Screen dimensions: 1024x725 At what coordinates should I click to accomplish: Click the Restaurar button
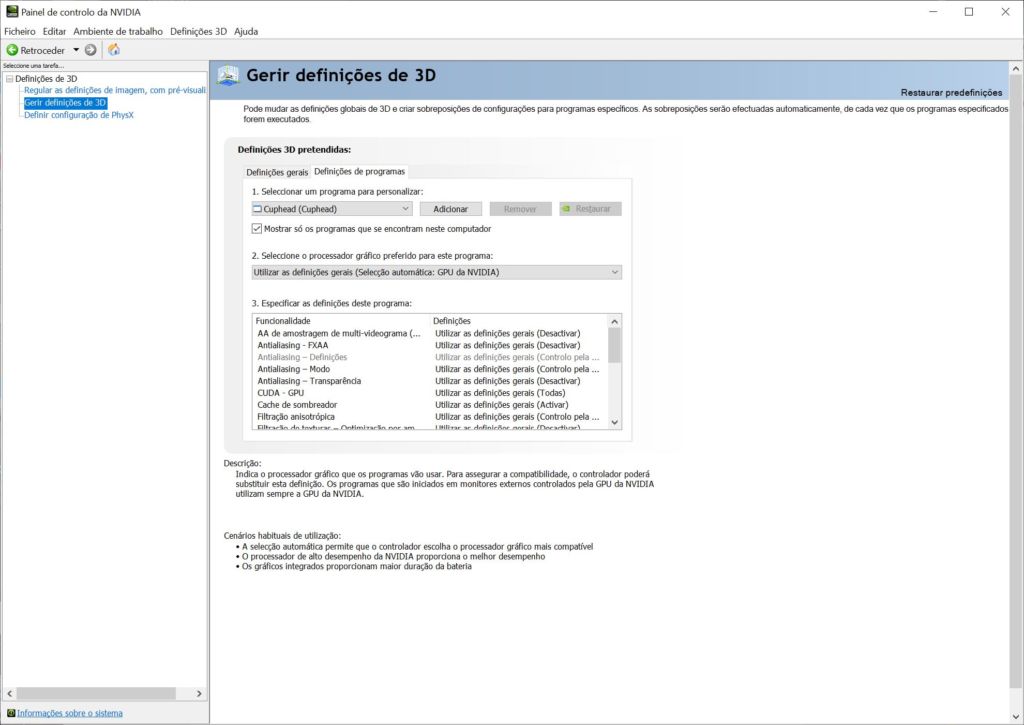tap(590, 209)
